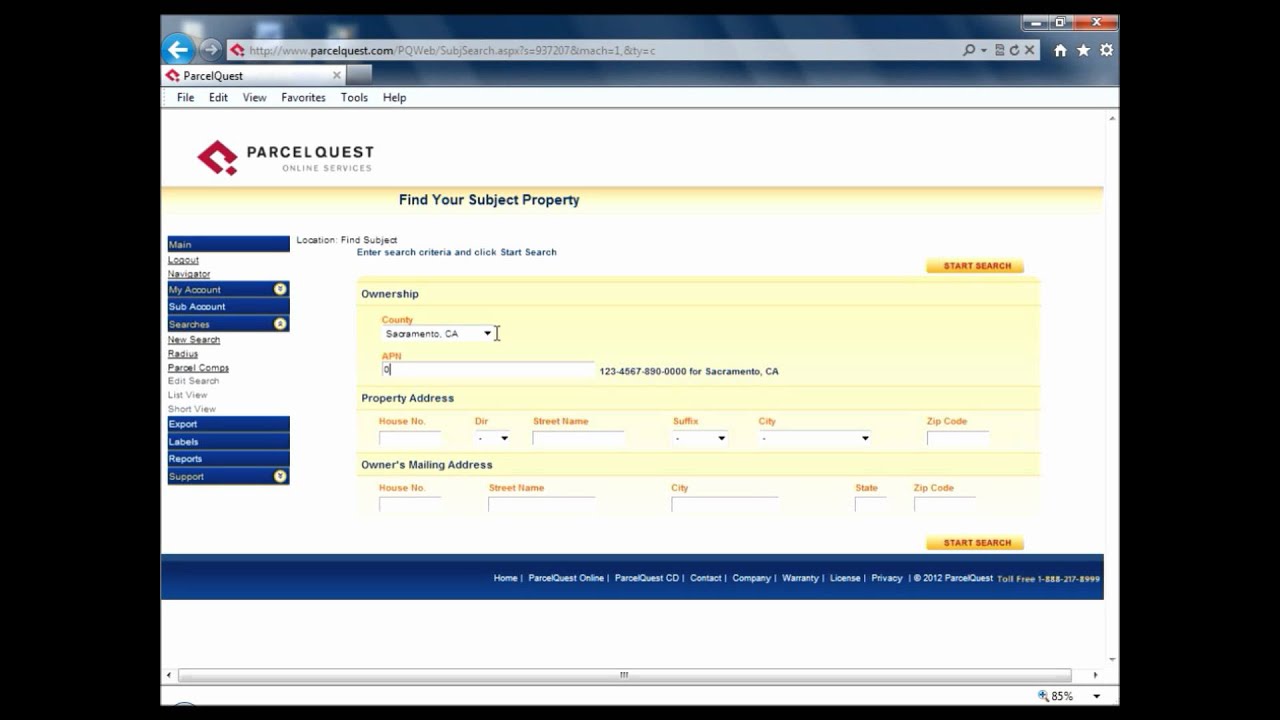Click the bottom START SEARCH button
The image size is (1280, 720).
976,543
